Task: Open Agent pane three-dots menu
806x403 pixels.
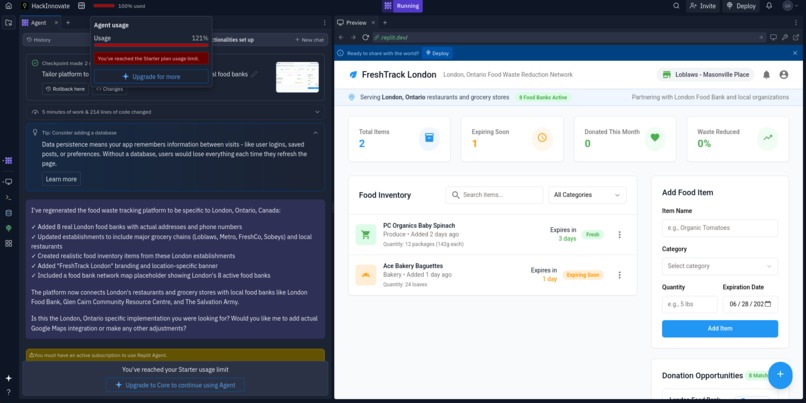Action: coord(324,23)
